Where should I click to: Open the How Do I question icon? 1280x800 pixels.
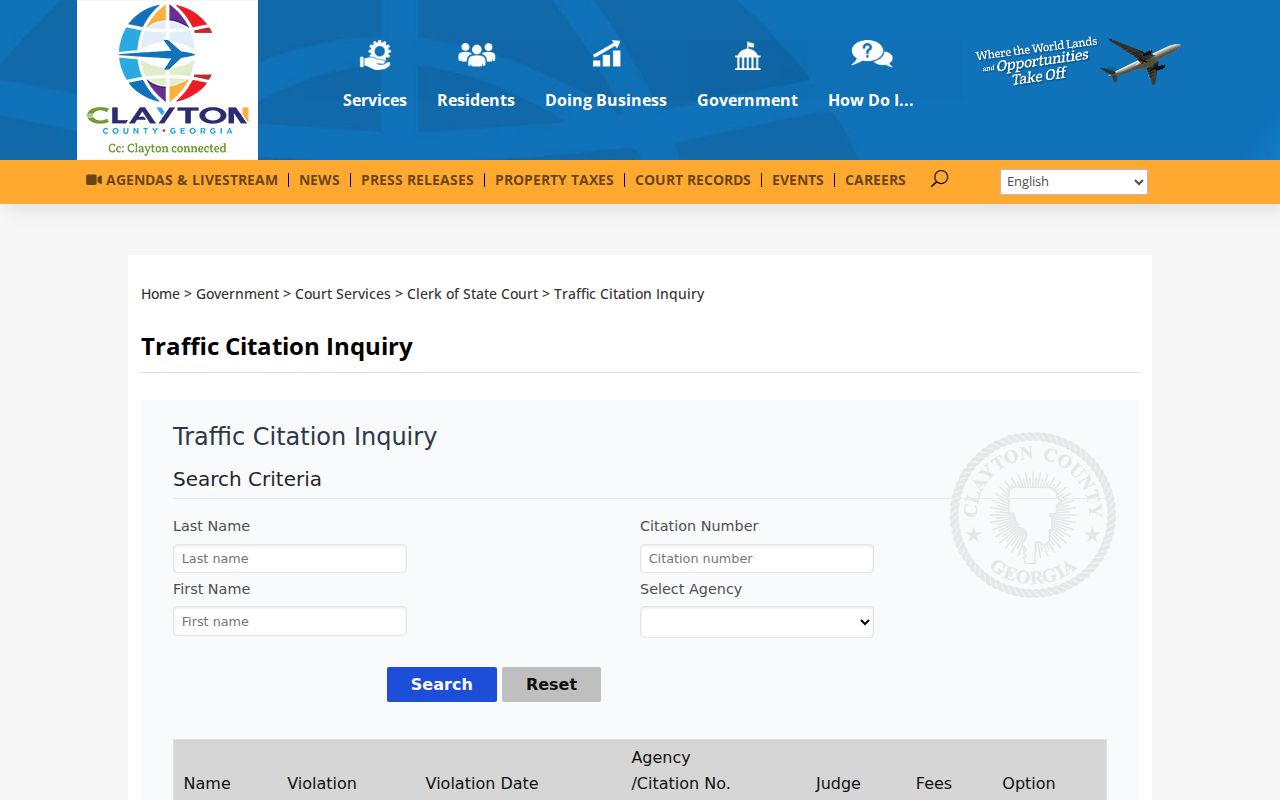tap(871, 54)
